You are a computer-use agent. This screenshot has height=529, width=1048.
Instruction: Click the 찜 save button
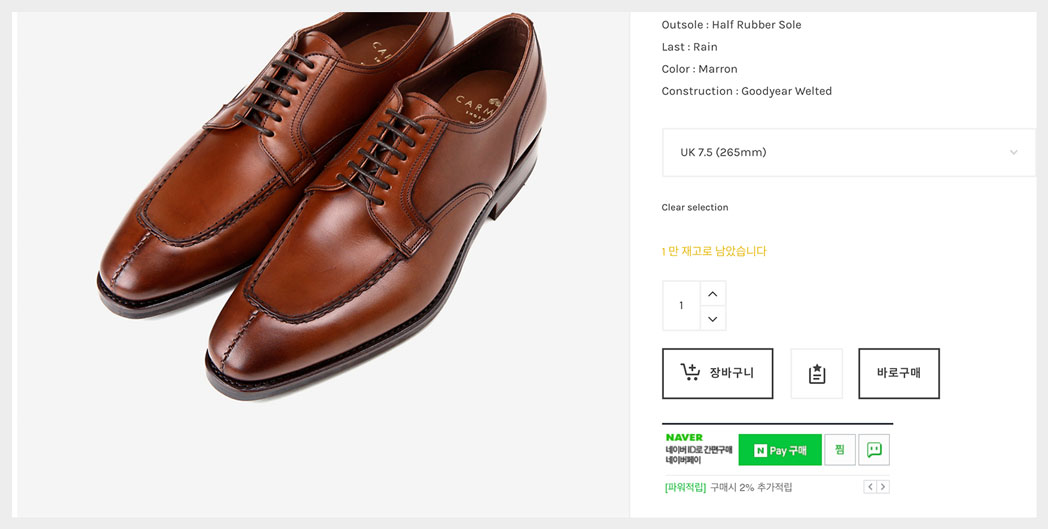839,450
